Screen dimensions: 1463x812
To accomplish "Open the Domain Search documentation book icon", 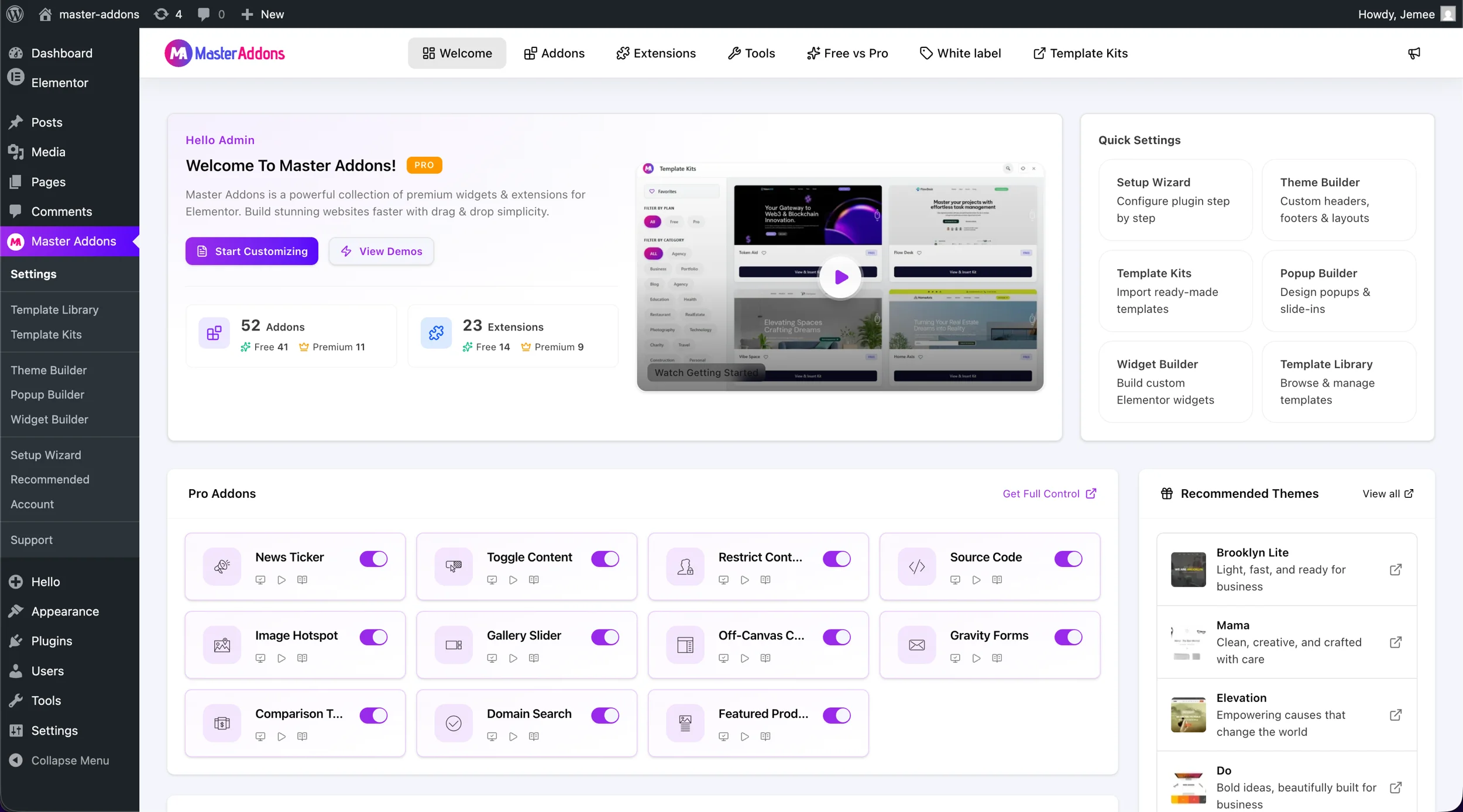I will click(534, 737).
